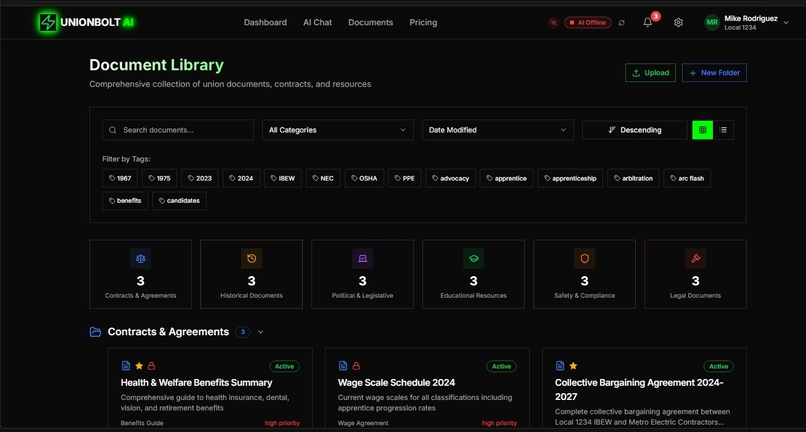Open the Historical Documents category card

click(x=251, y=274)
